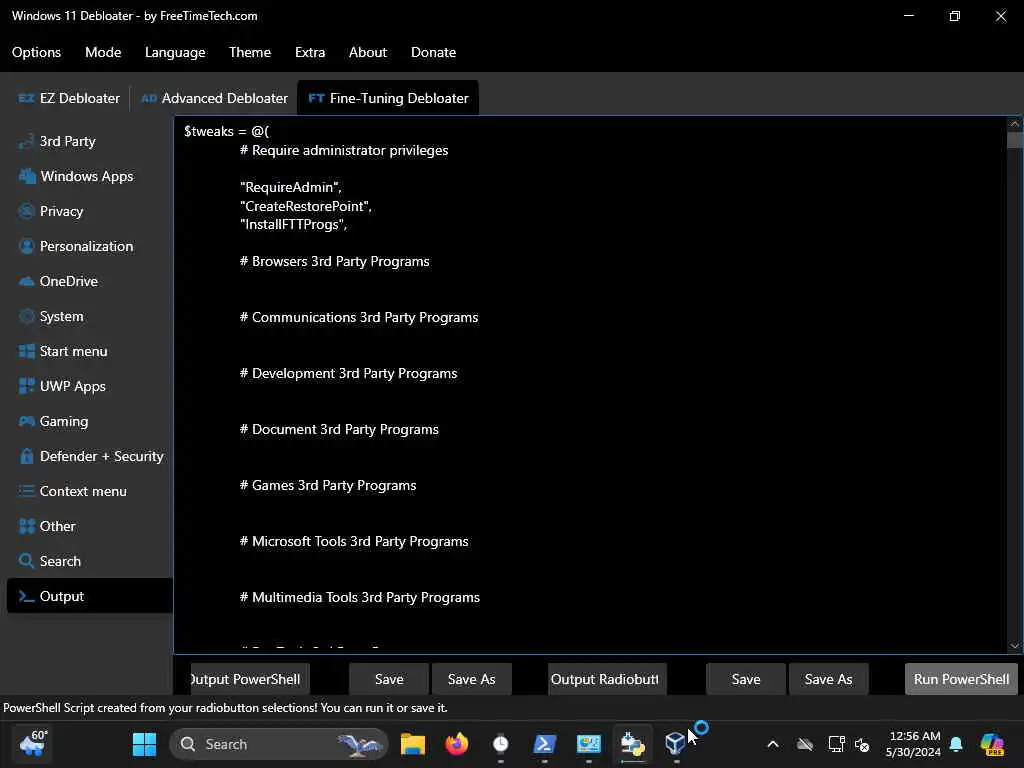This screenshot has width=1024, height=768.
Task: Click the output scrollbar thumb
Action: tap(1014, 140)
